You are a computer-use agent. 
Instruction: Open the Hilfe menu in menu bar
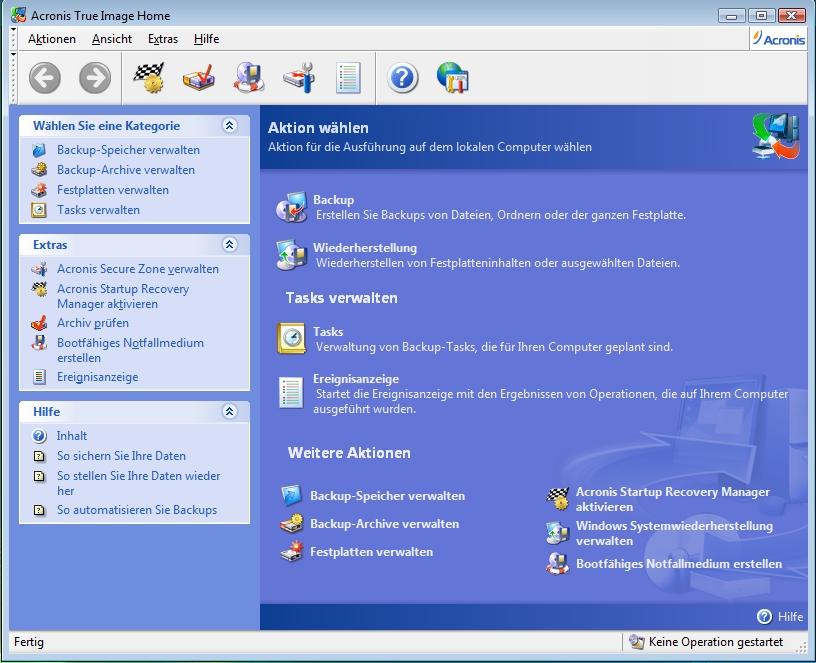coord(207,39)
